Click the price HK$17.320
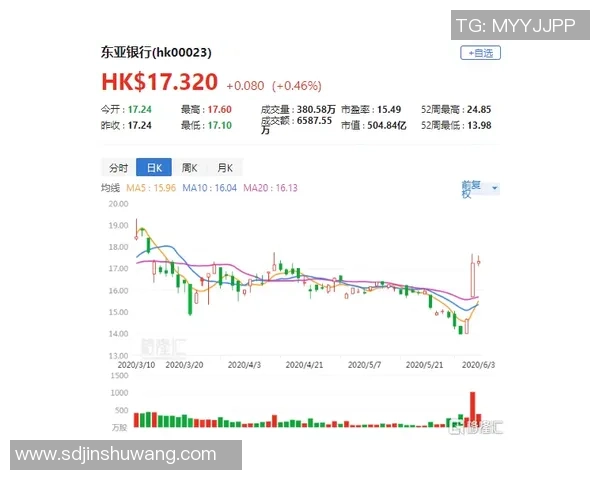Screen dimensions: 600x480 (x=160, y=82)
